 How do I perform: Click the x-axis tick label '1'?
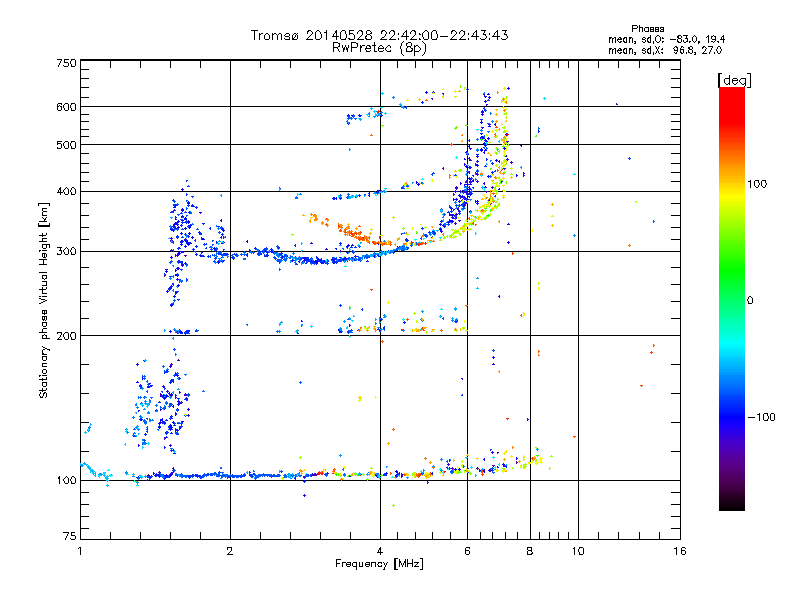coord(80,551)
